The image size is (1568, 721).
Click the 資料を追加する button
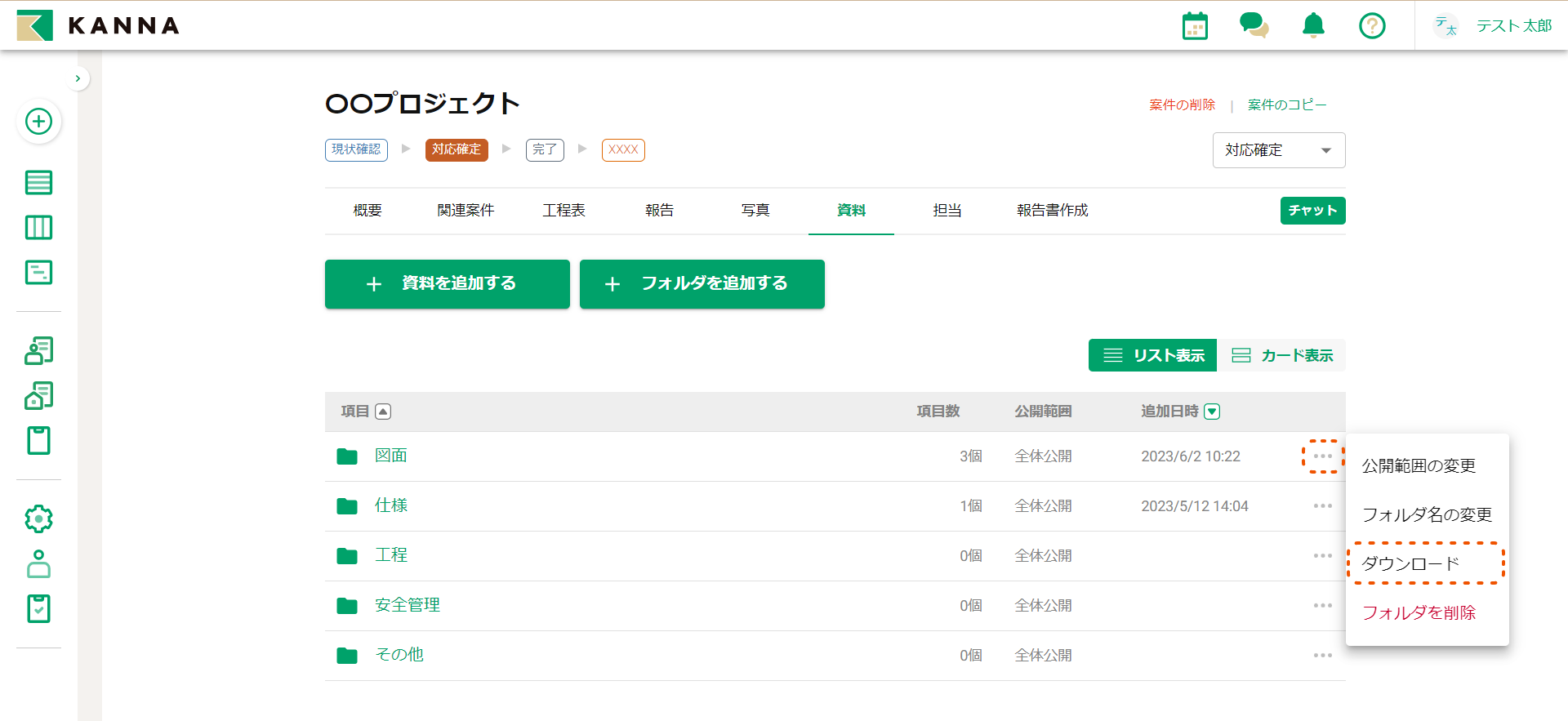[x=447, y=284]
